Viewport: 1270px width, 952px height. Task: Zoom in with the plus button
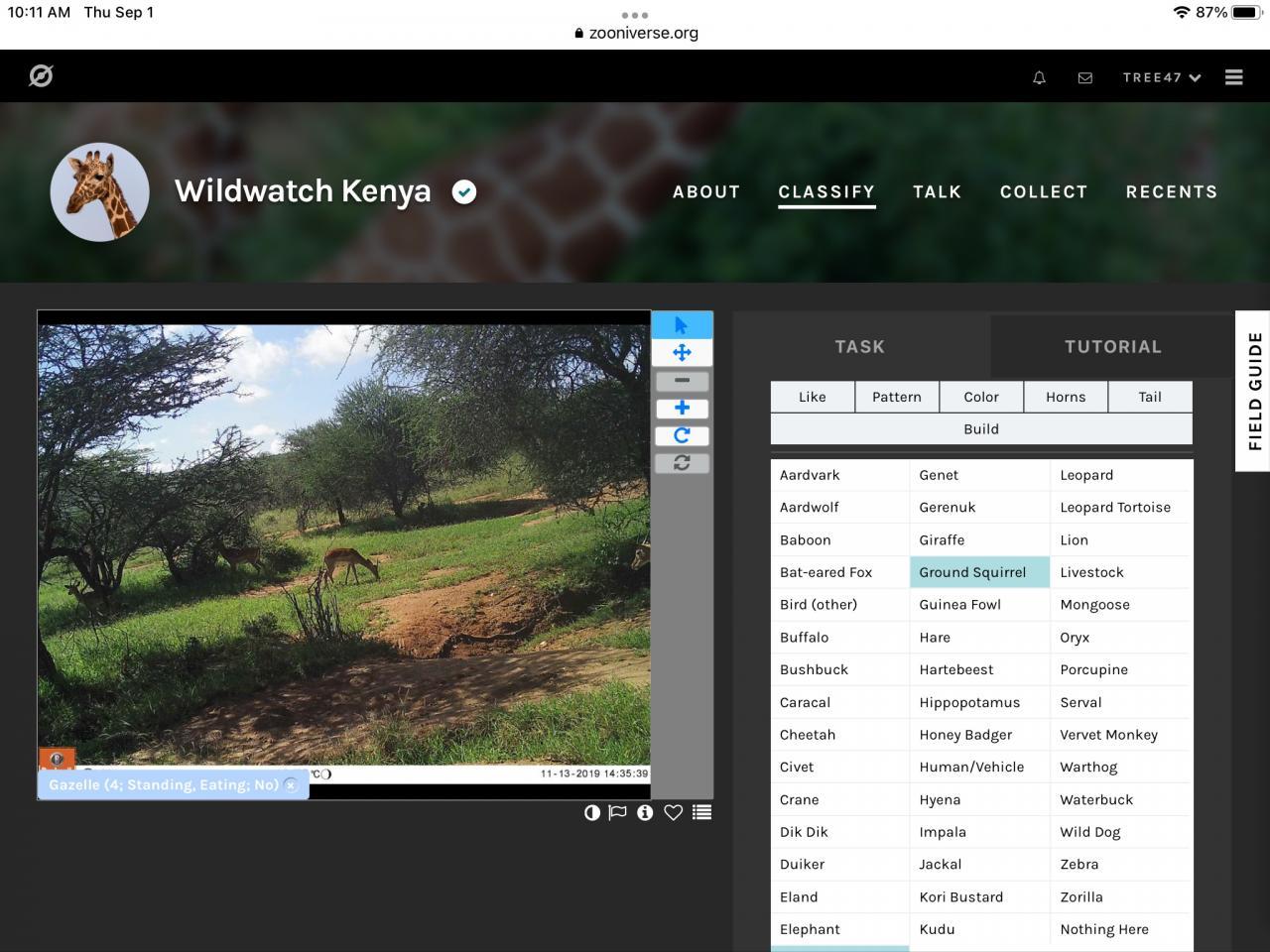tap(682, 408)
